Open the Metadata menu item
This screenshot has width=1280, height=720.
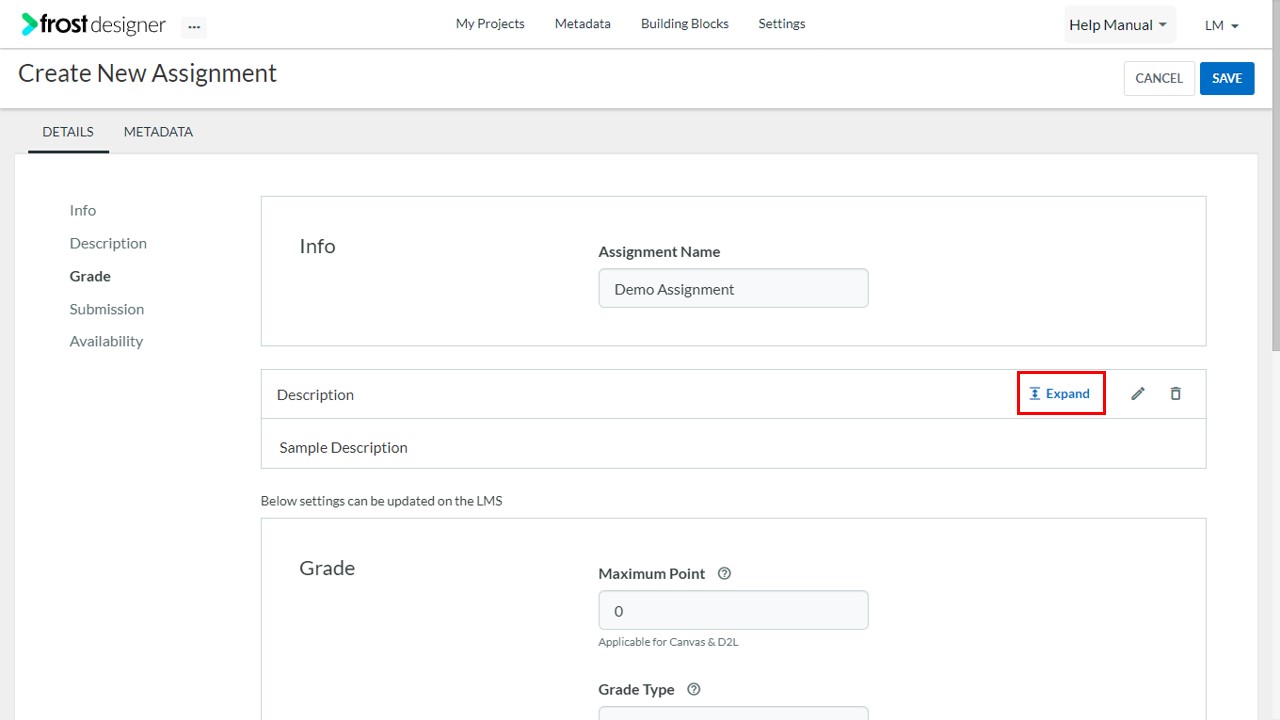[583, 24]
